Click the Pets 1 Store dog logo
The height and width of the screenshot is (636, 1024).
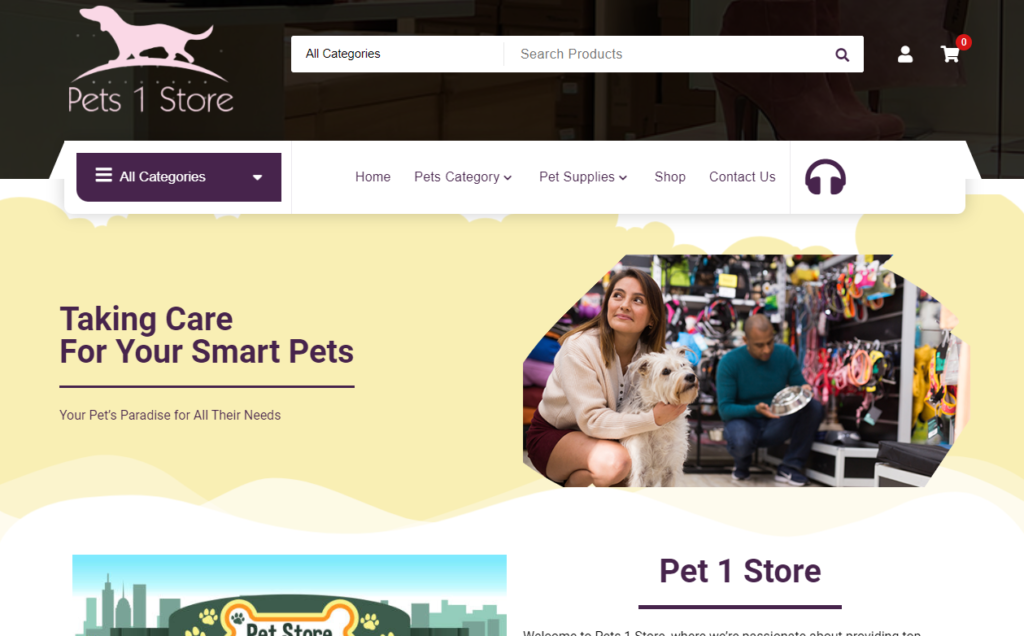151,60
